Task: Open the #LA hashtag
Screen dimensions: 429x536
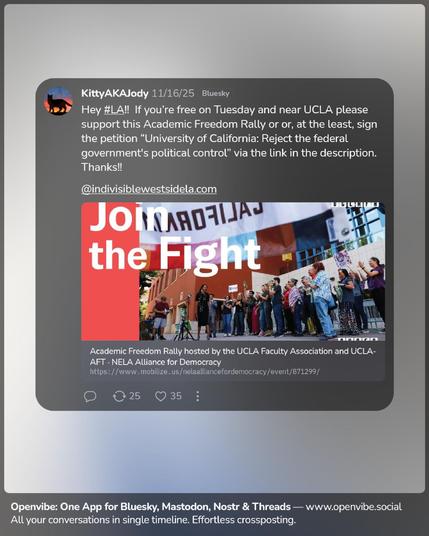Action: (x=114, y=110)
